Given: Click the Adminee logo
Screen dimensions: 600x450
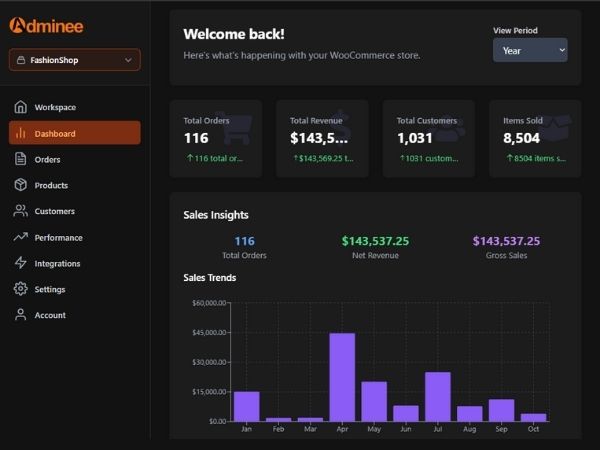Looking at the screenshot, I should point(46,23).
